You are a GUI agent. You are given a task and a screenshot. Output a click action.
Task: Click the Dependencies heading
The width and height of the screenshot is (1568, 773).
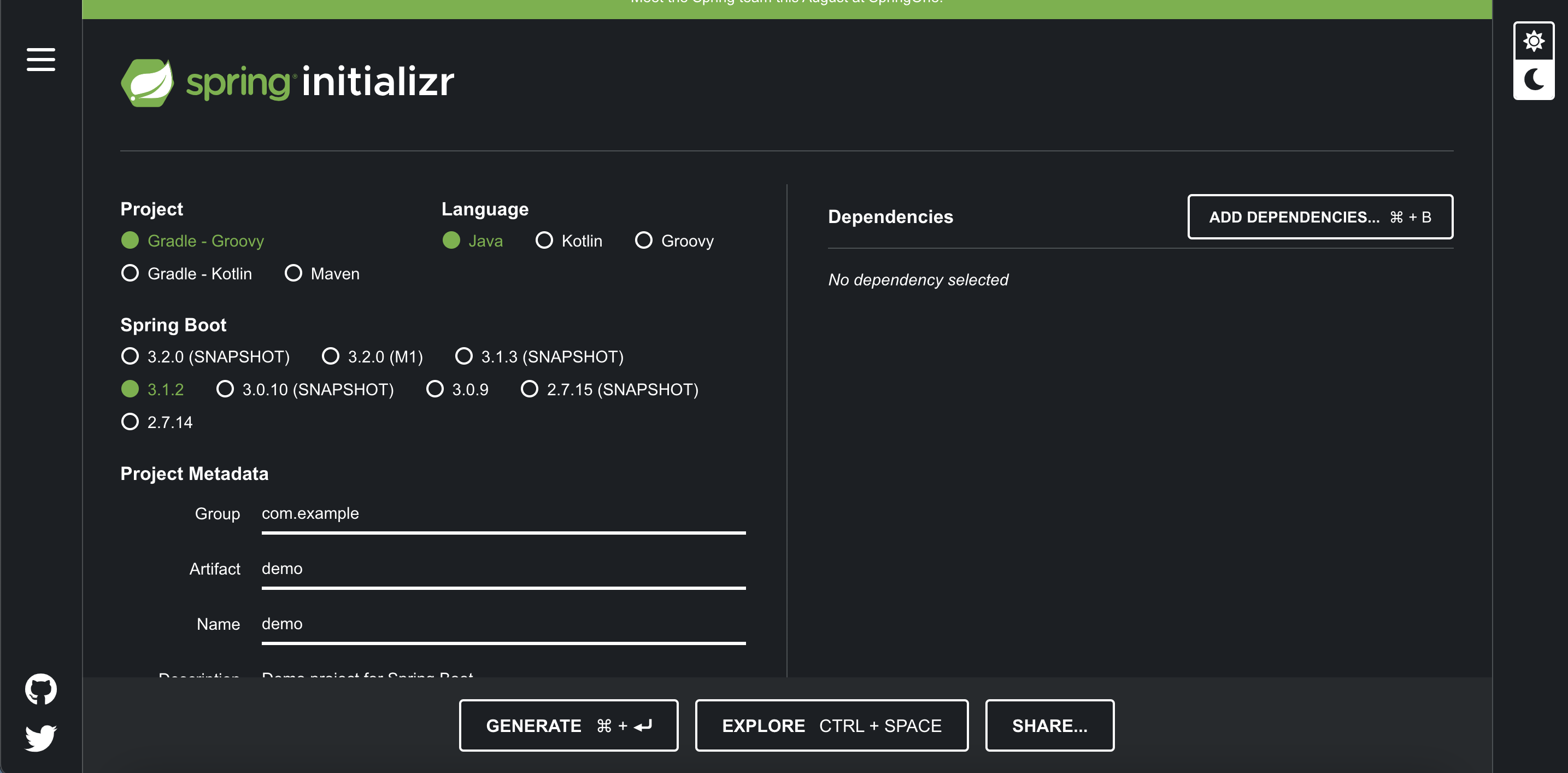click(890, 216)
